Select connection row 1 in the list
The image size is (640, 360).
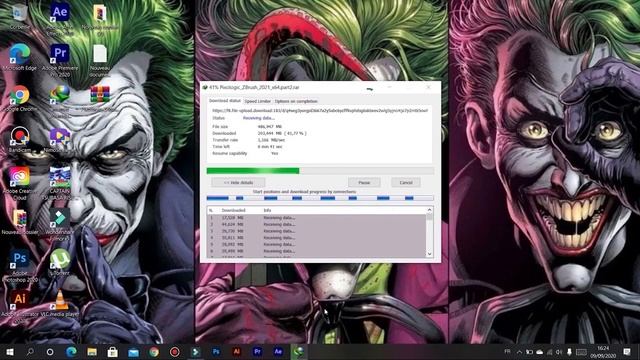(316, 218)
